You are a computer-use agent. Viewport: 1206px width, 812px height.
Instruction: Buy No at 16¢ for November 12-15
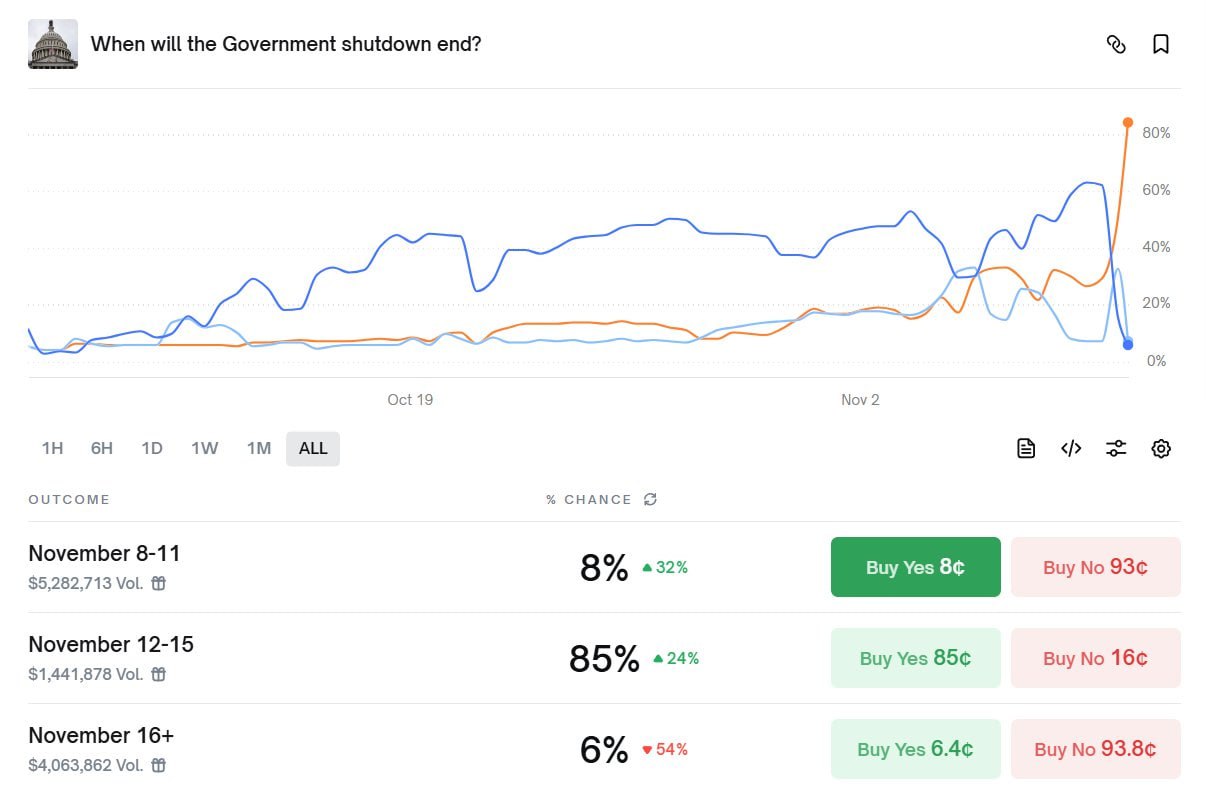[1095, 658]
